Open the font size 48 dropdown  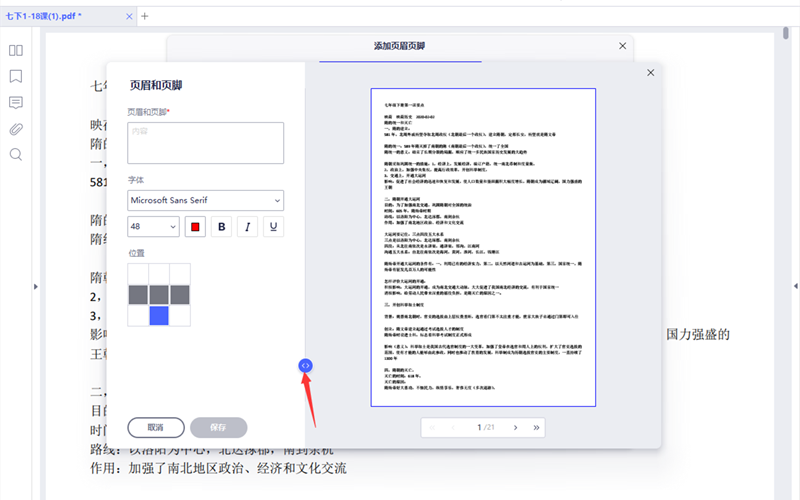pos(153,227)
